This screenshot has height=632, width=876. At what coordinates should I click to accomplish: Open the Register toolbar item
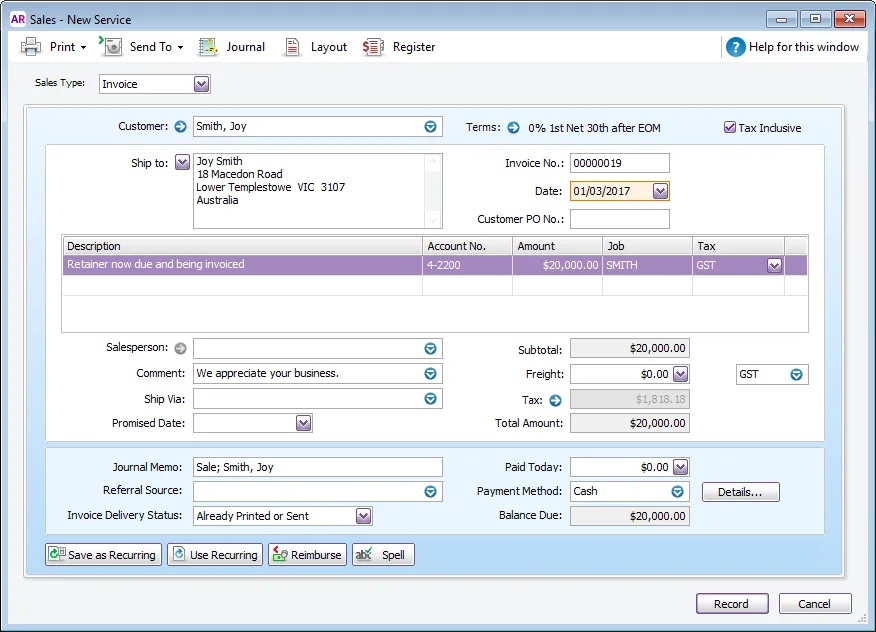[x=398, y=47]
